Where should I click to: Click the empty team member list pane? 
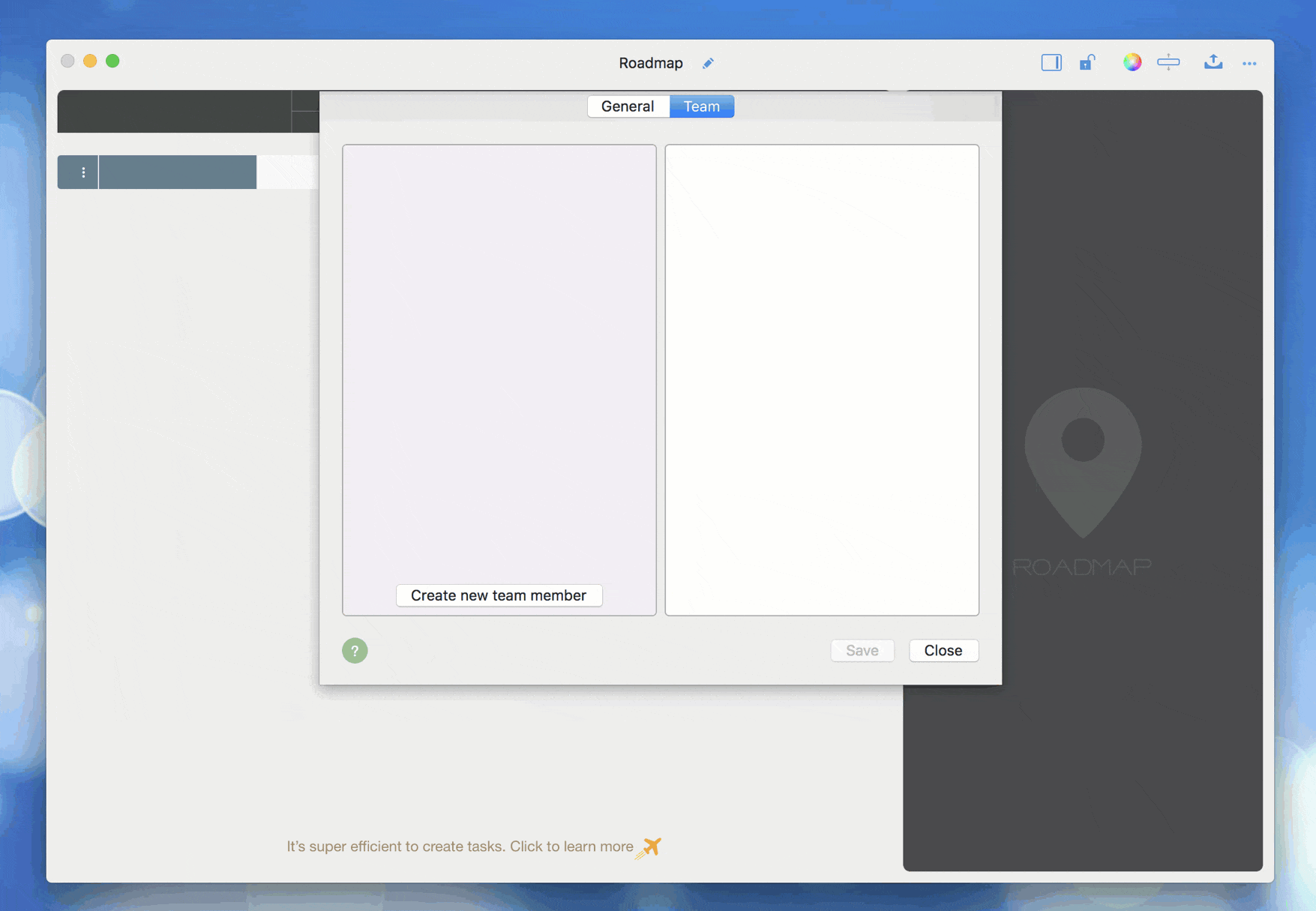pos(499,360)
